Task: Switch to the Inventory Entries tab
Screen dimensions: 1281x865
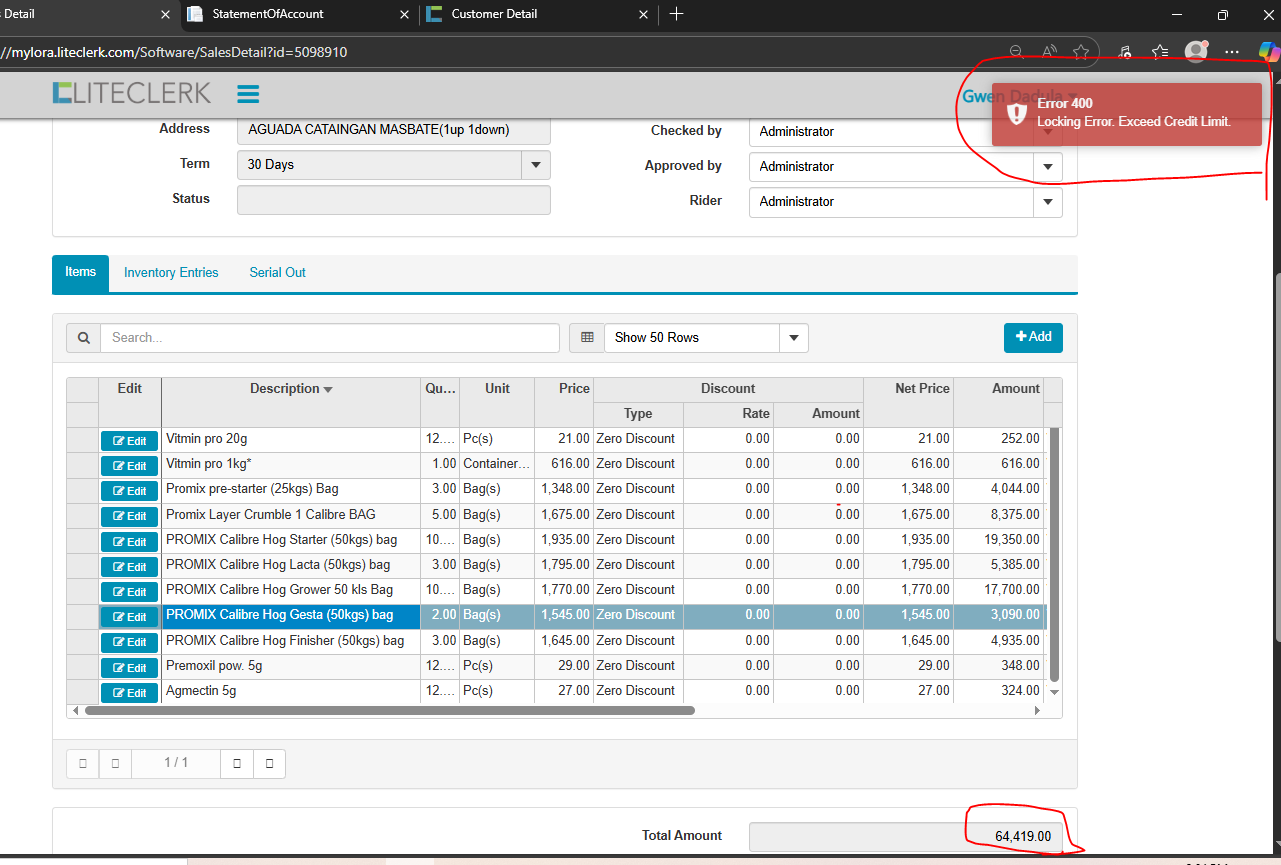Action: coord(171,273)
